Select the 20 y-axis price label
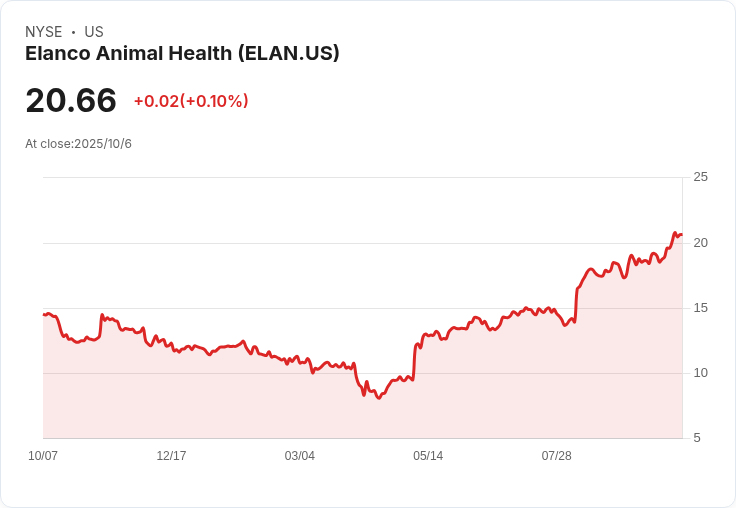736x508 pixels. tap(700, 243)
